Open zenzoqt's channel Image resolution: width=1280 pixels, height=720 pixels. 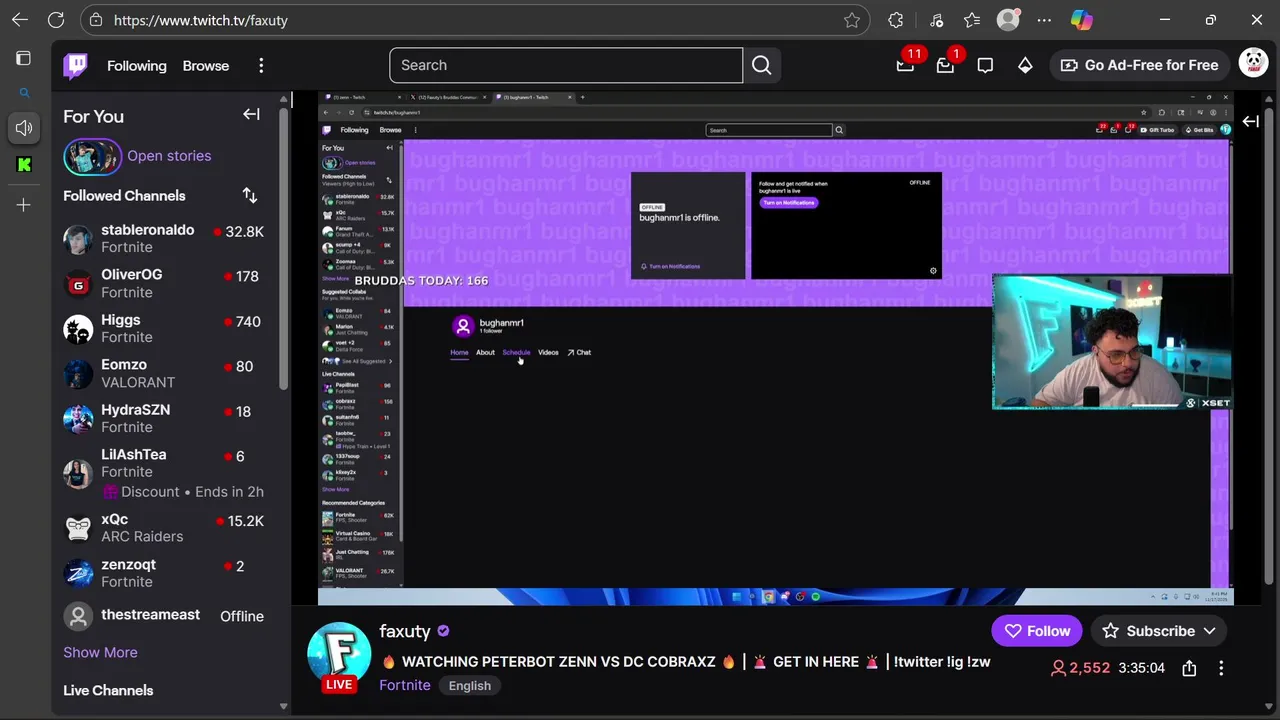[x=164, y=573]
